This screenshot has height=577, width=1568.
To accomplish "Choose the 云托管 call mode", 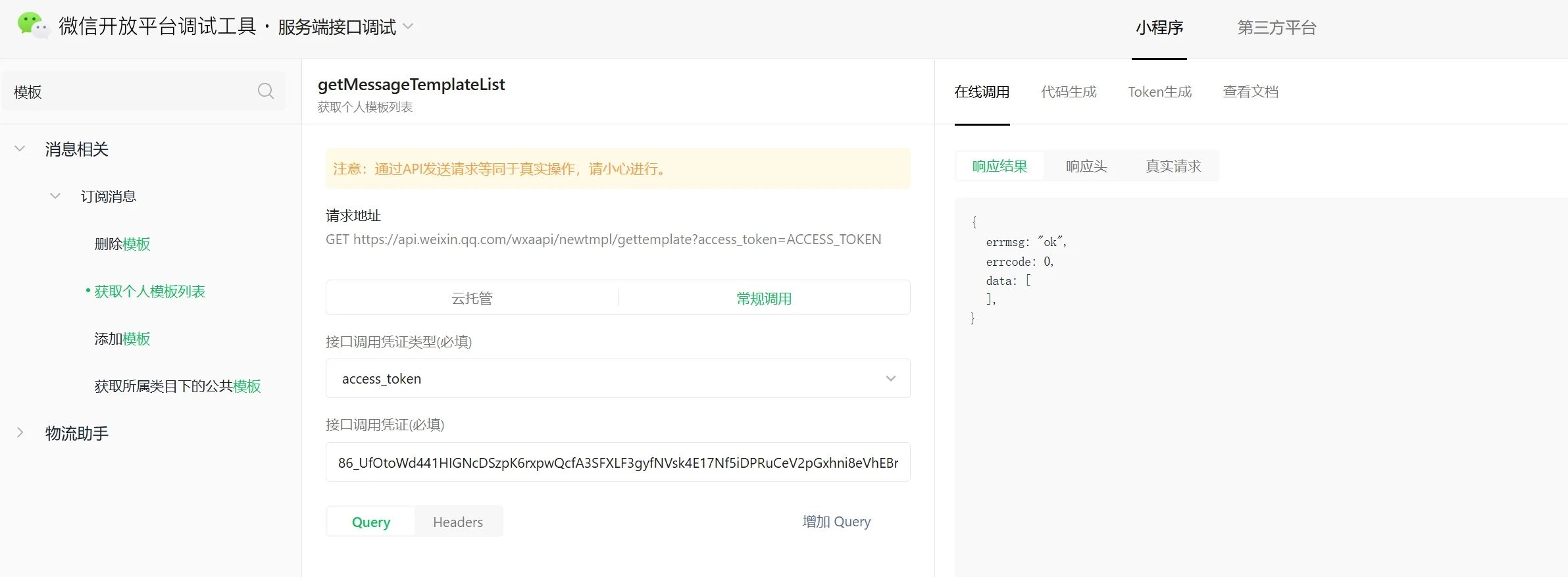I will 472,298.
